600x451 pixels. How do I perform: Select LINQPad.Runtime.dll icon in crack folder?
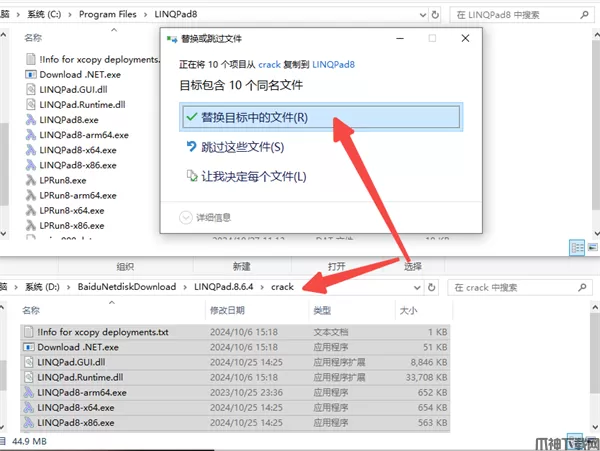(x=29, y=377)
